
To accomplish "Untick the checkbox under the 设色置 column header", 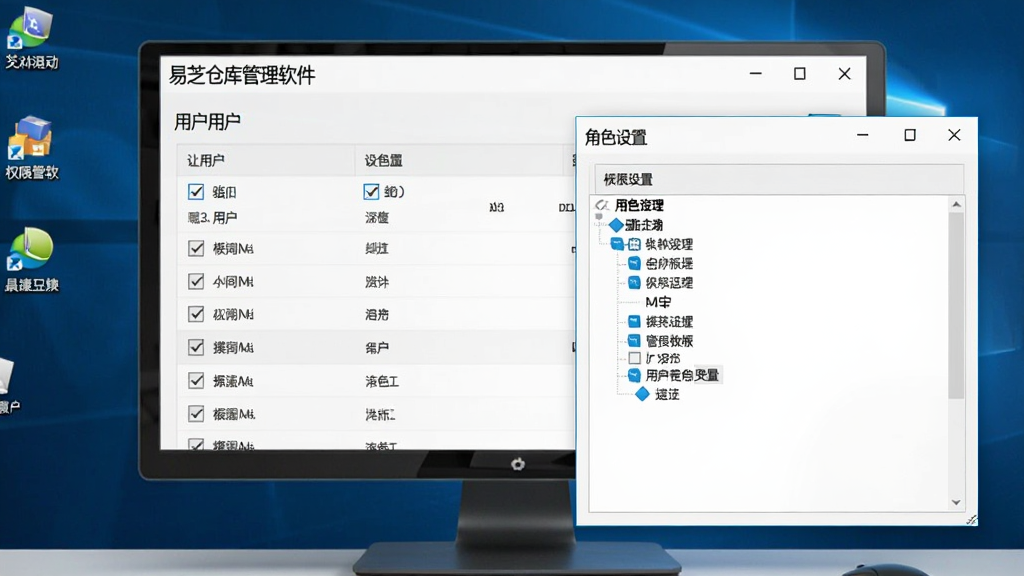I will tap(371, 191).
